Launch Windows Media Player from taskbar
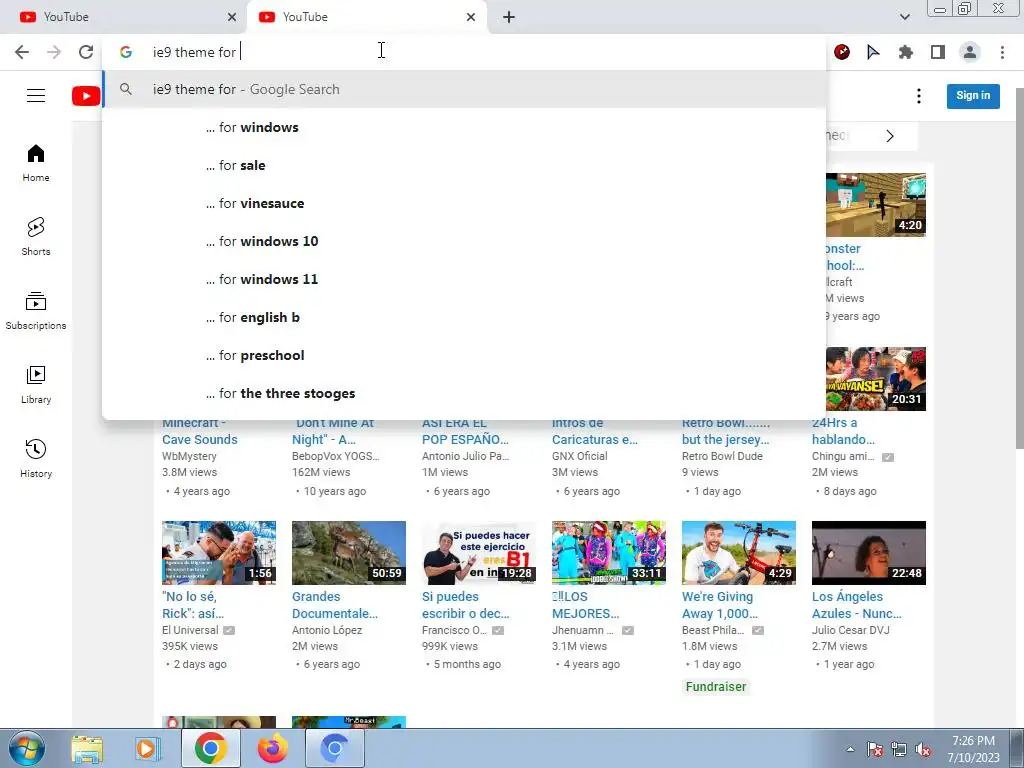The height and width of the screenshot is (768, 1024). [148, 749]
